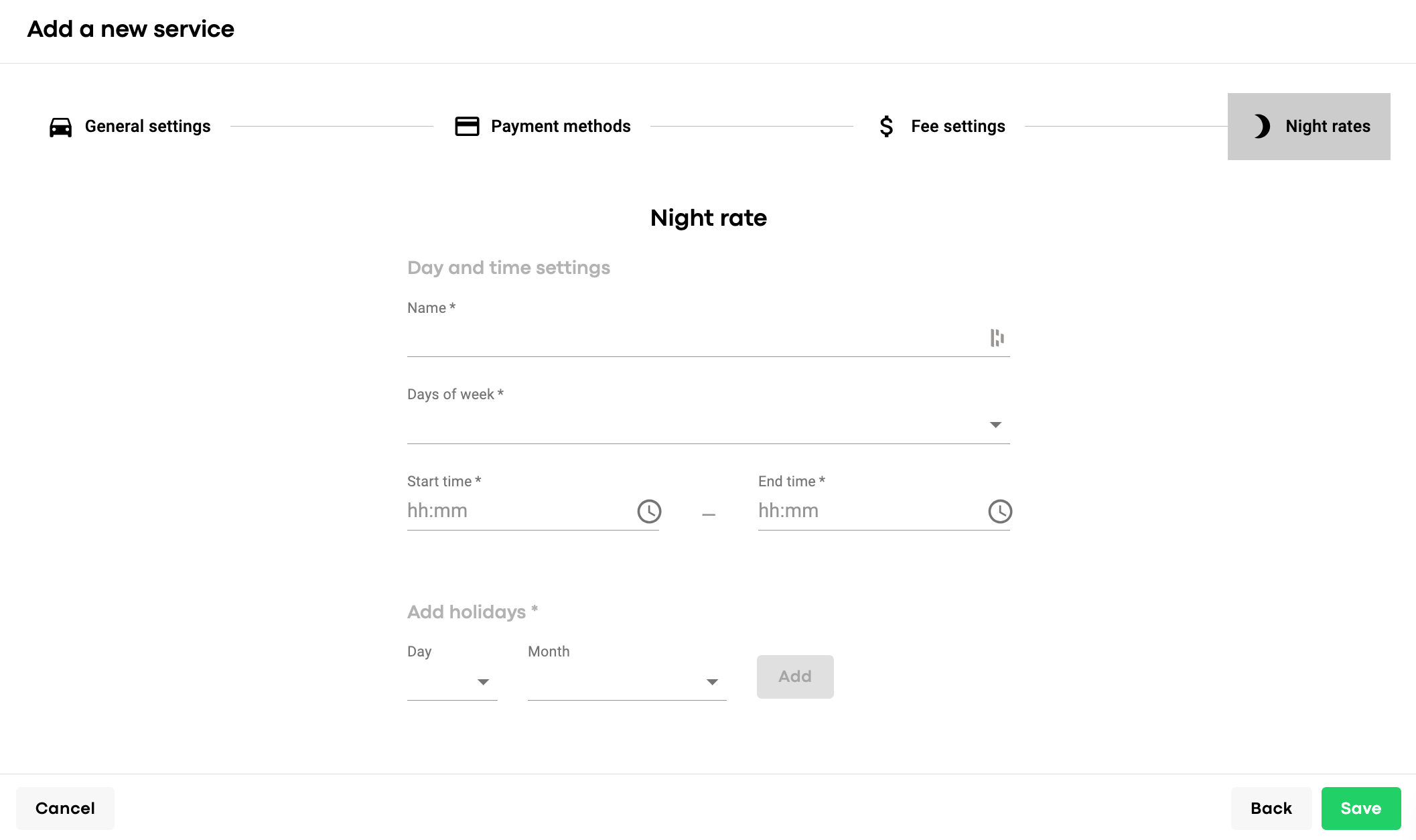
Task: Select the Night rates step
Action: [x=1328, y=127]
